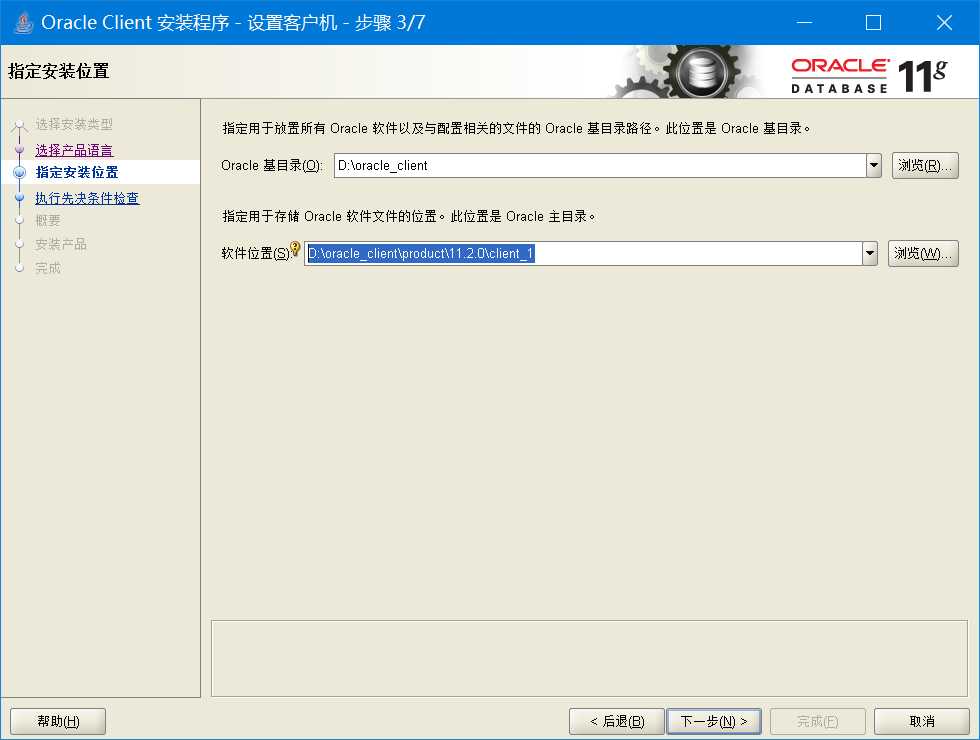The image size is (980, 740).
Task: Click the Java installer icon in title bar
Action: pos(23,23)
